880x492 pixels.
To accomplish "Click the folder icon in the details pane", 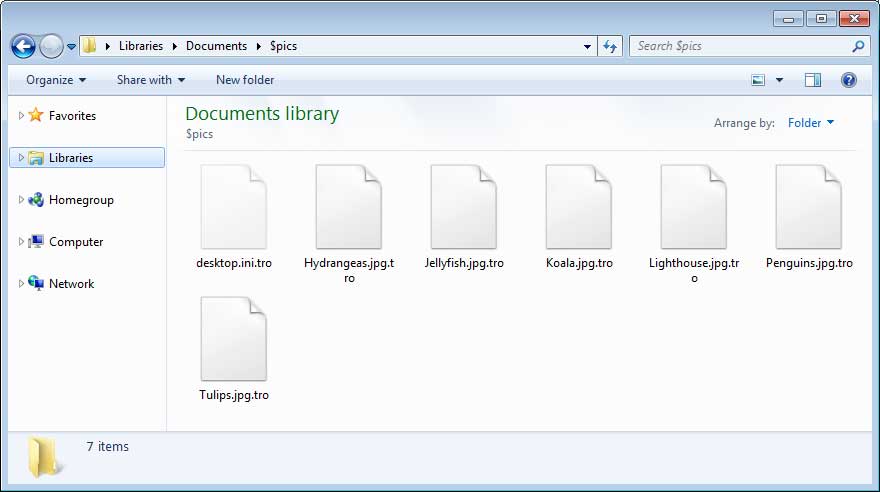I will (x=44, y=457).
